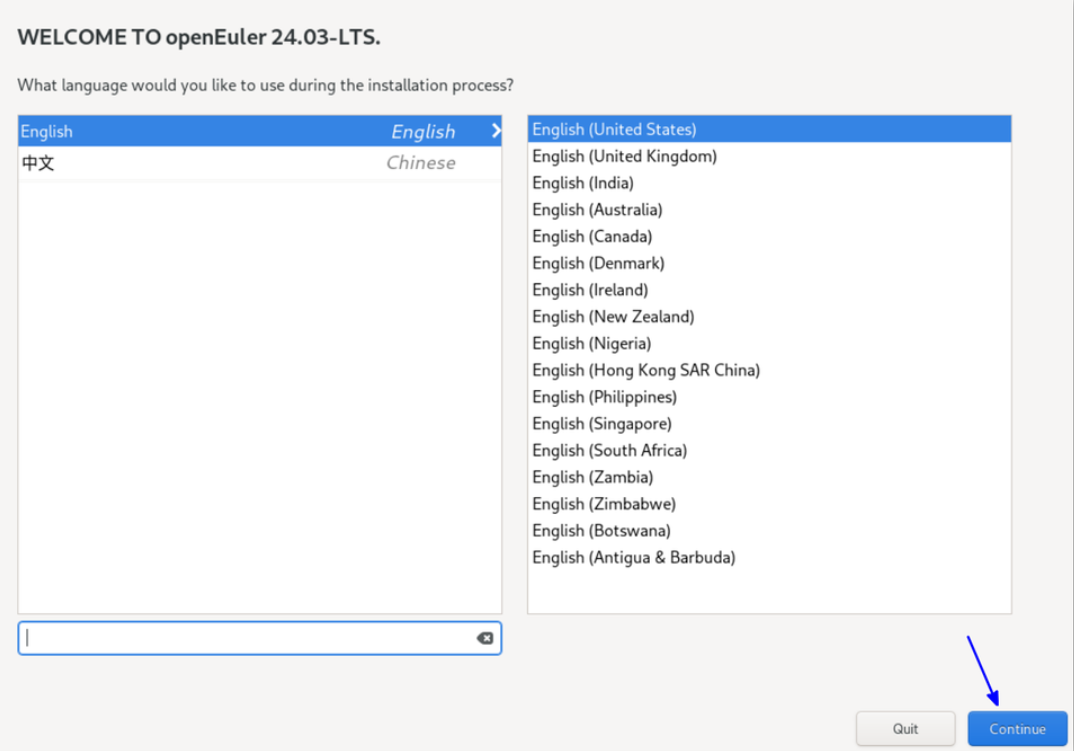Choose English (Hong Kong SAR China) locale
Image resolution: width=1074 pixels, height=751 pixels.
tap(769, 370)
